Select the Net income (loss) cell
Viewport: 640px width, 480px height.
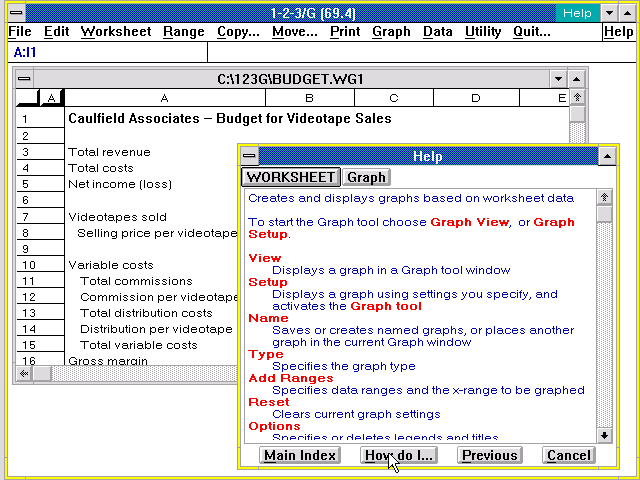click(x=165, y=184)
